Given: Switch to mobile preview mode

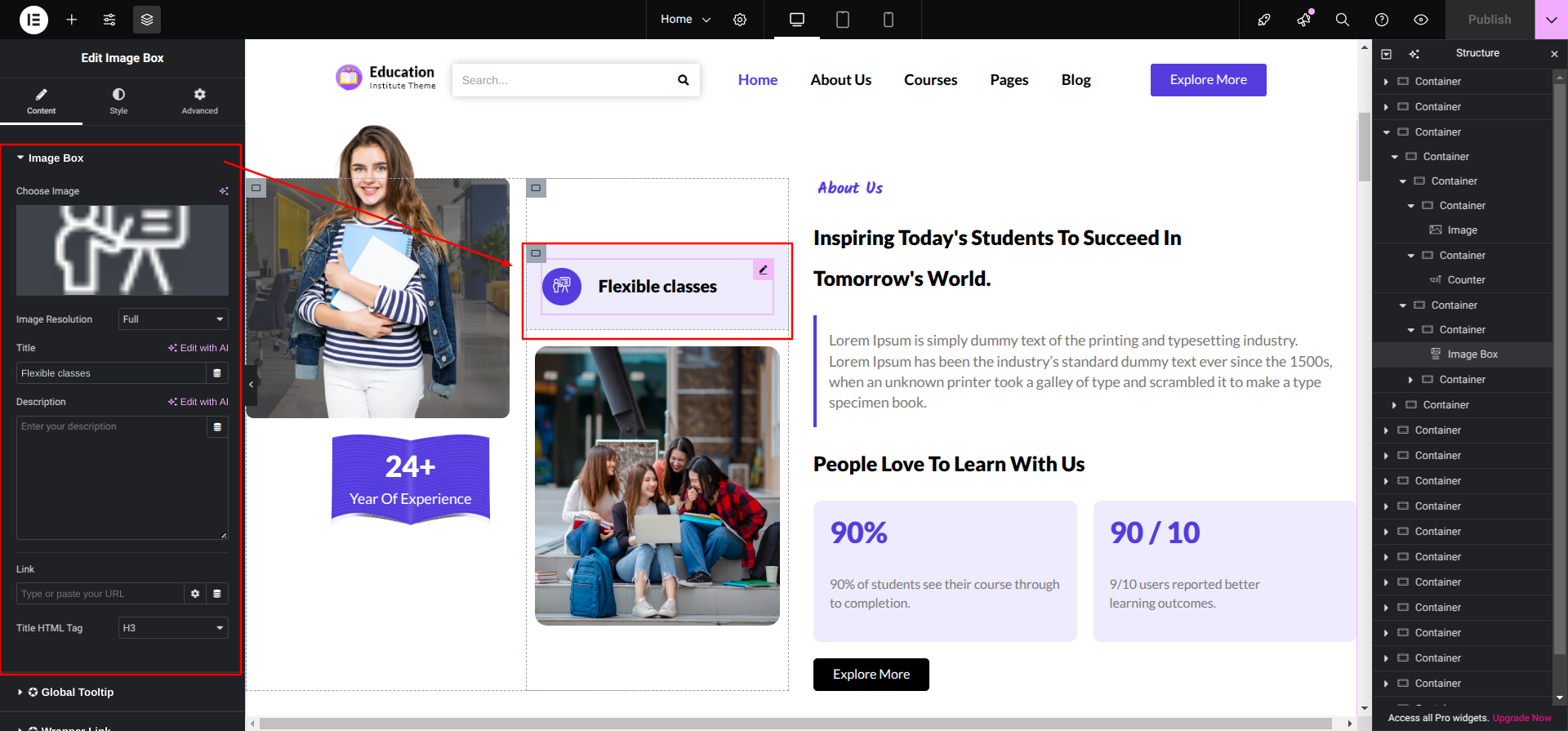Looking at the screenshot, I should (889, 20).
